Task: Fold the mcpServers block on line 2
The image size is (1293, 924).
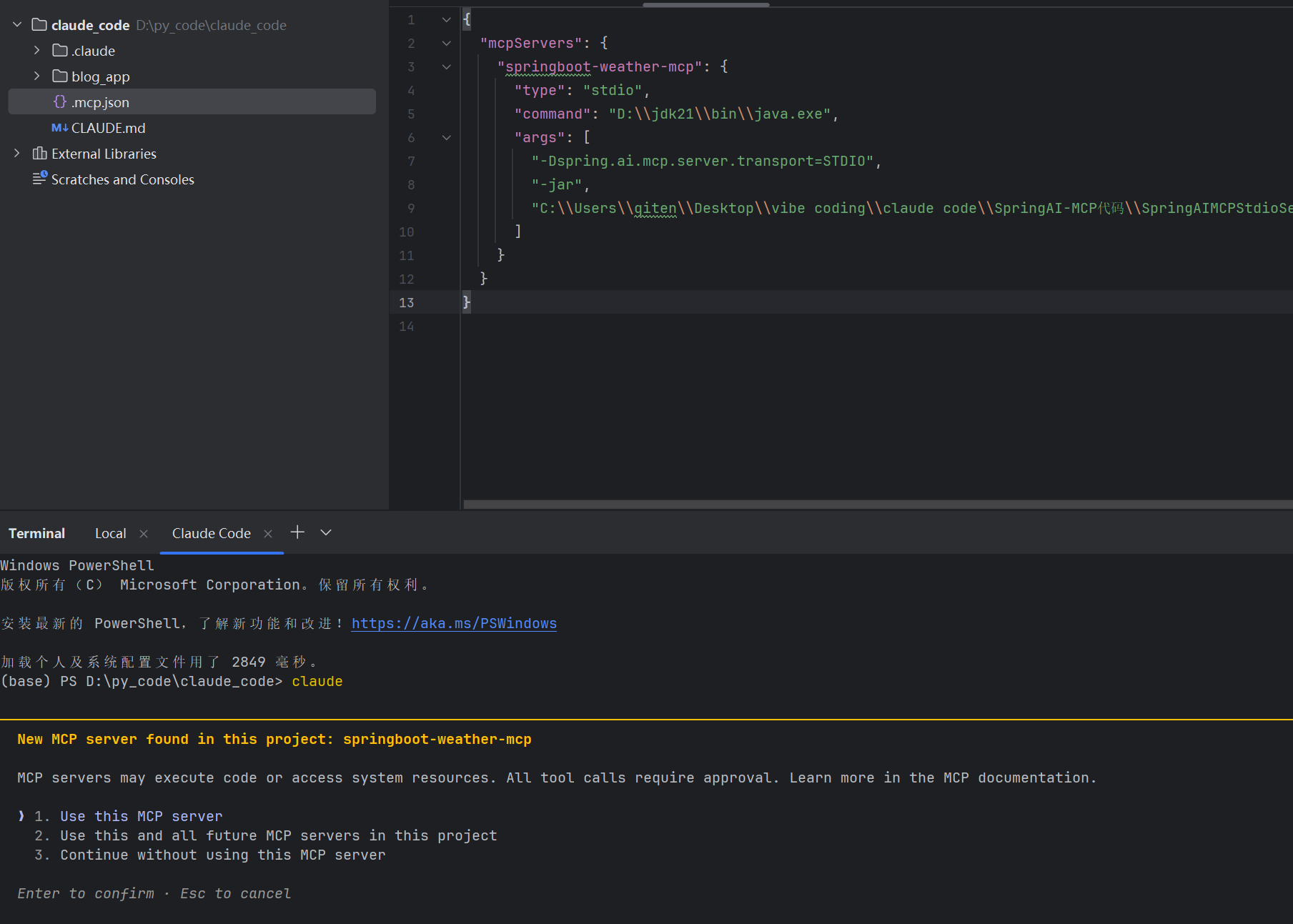Action: pyautogui.click(x=447, y=44)
